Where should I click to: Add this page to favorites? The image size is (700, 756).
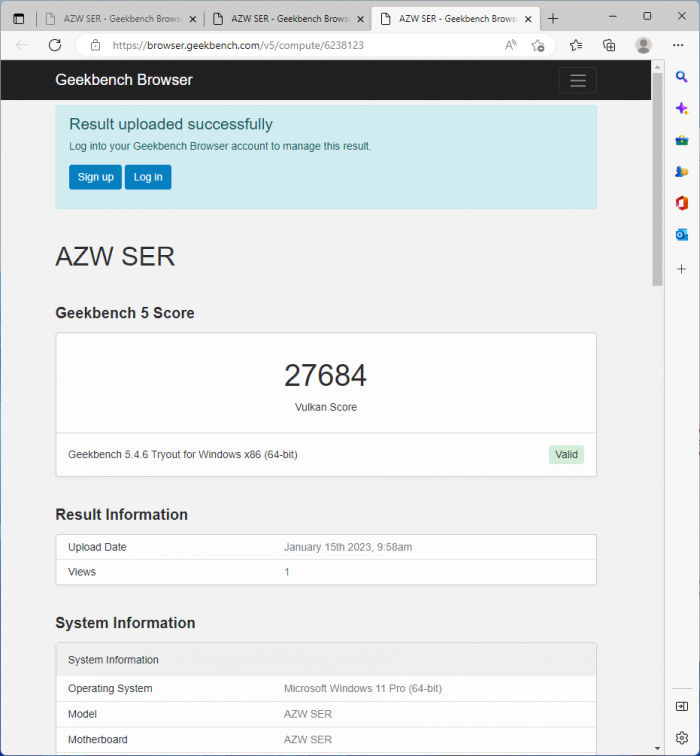pyautogui.click(x=538, y=45)
